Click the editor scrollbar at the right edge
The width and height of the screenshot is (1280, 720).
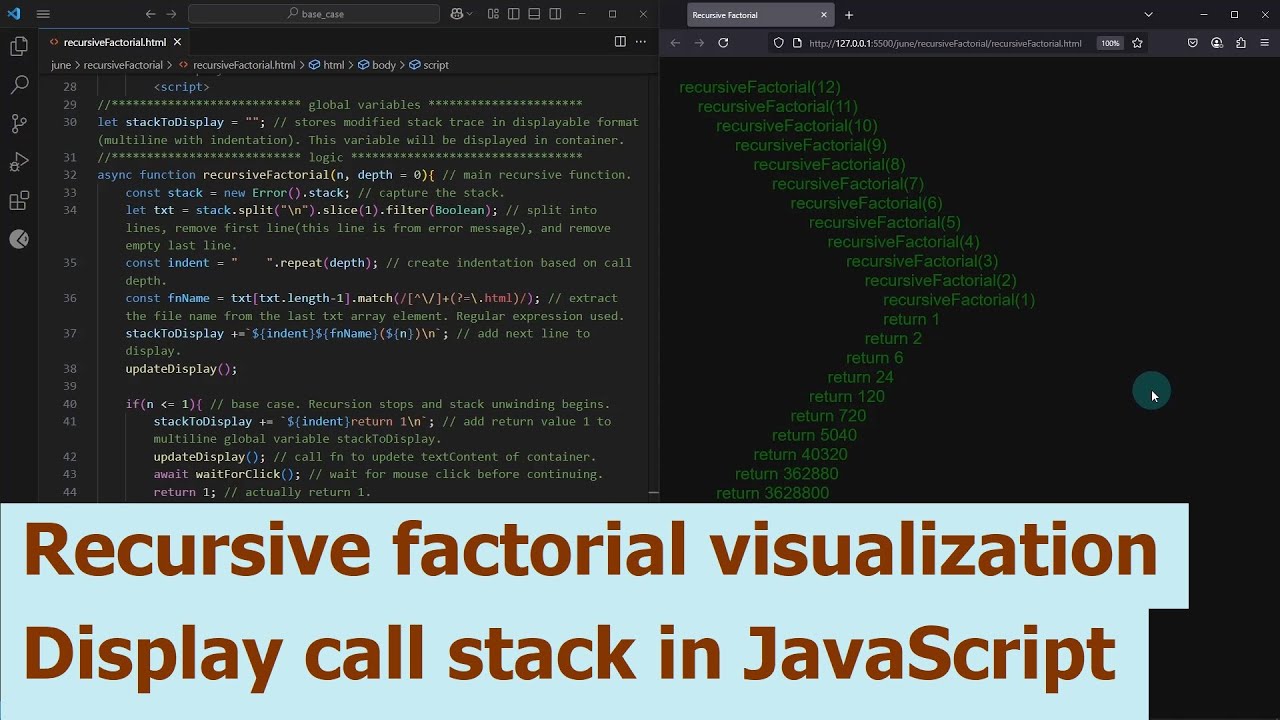coord(654,290)
